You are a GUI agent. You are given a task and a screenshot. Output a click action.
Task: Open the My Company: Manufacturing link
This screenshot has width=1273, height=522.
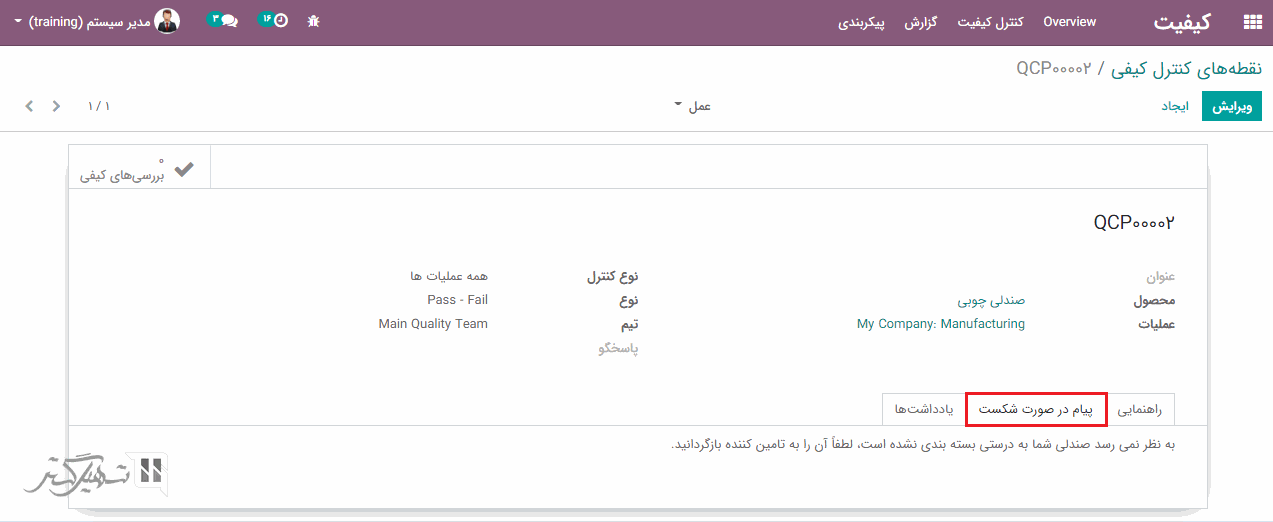[941, 324]
